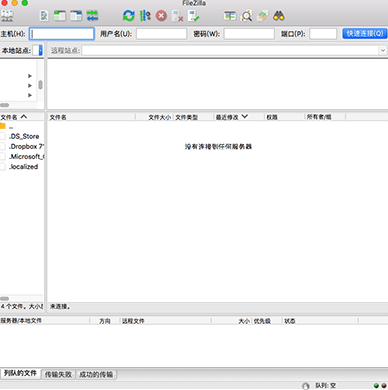Image resolution: width=388 pixels, height=390 pixels.
Task: Focus the 端口(P) port field
Action: pyautogui.click(x=323, y=34)
